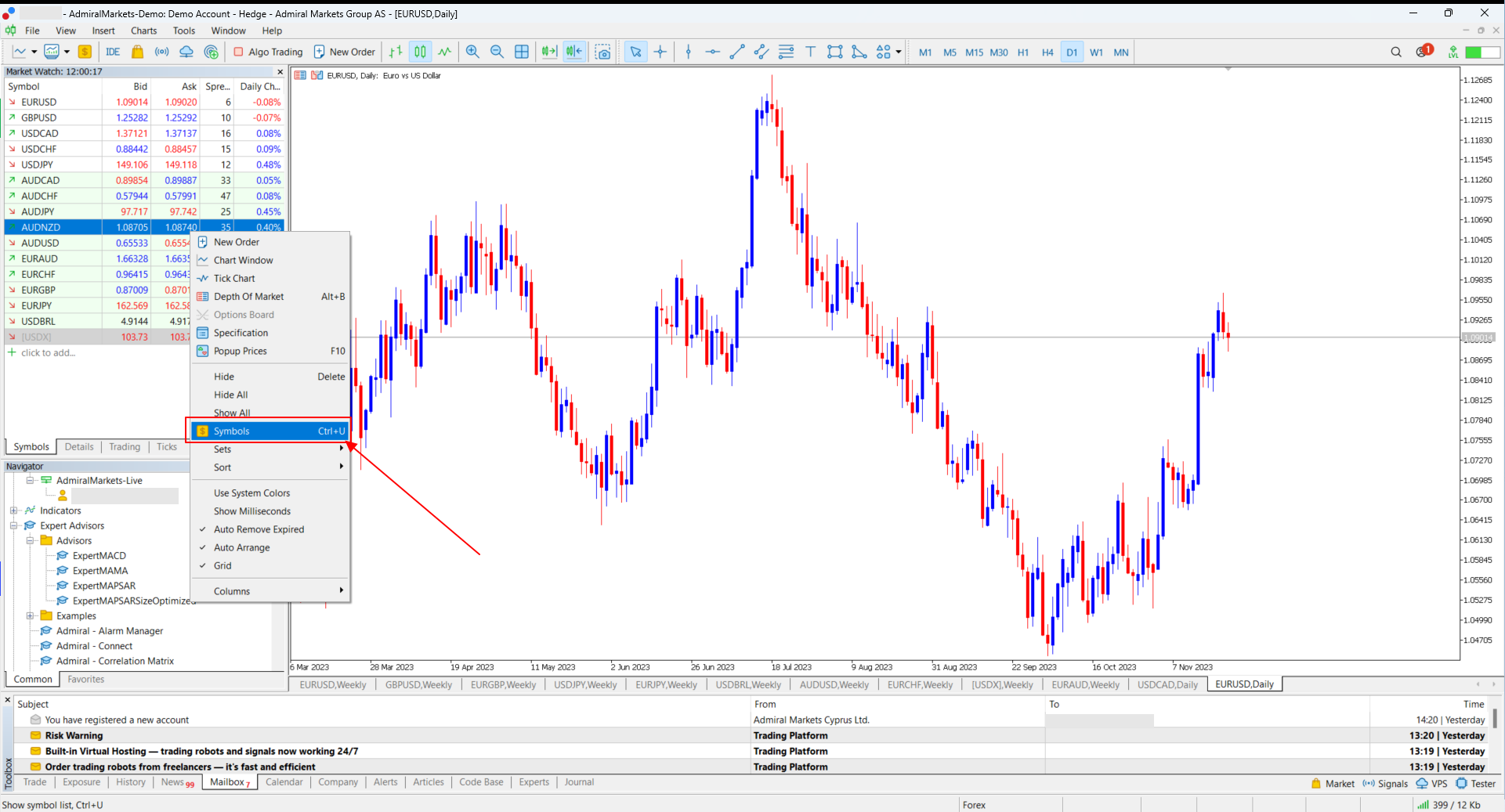Viewport: 1505px width, 812px height.
Task: Select the Text label tool
Action: click(x=810, y=52)
